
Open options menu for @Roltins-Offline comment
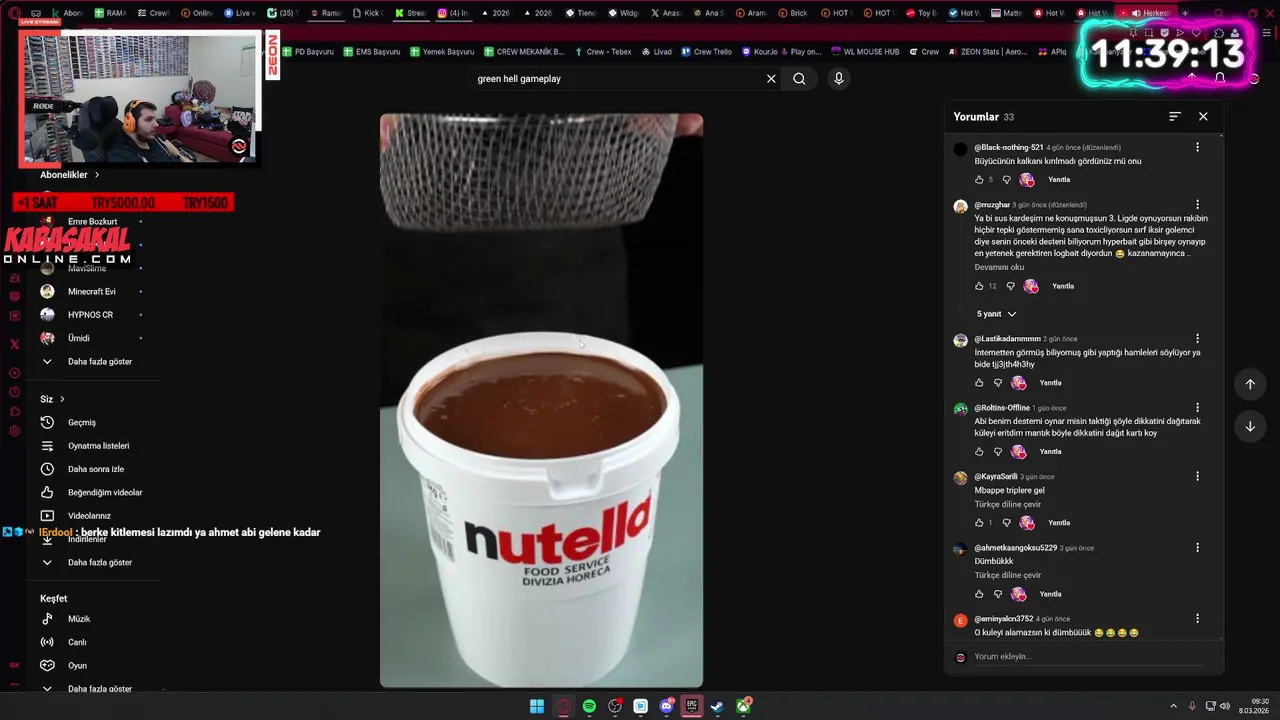click(x=1197, y=408)
